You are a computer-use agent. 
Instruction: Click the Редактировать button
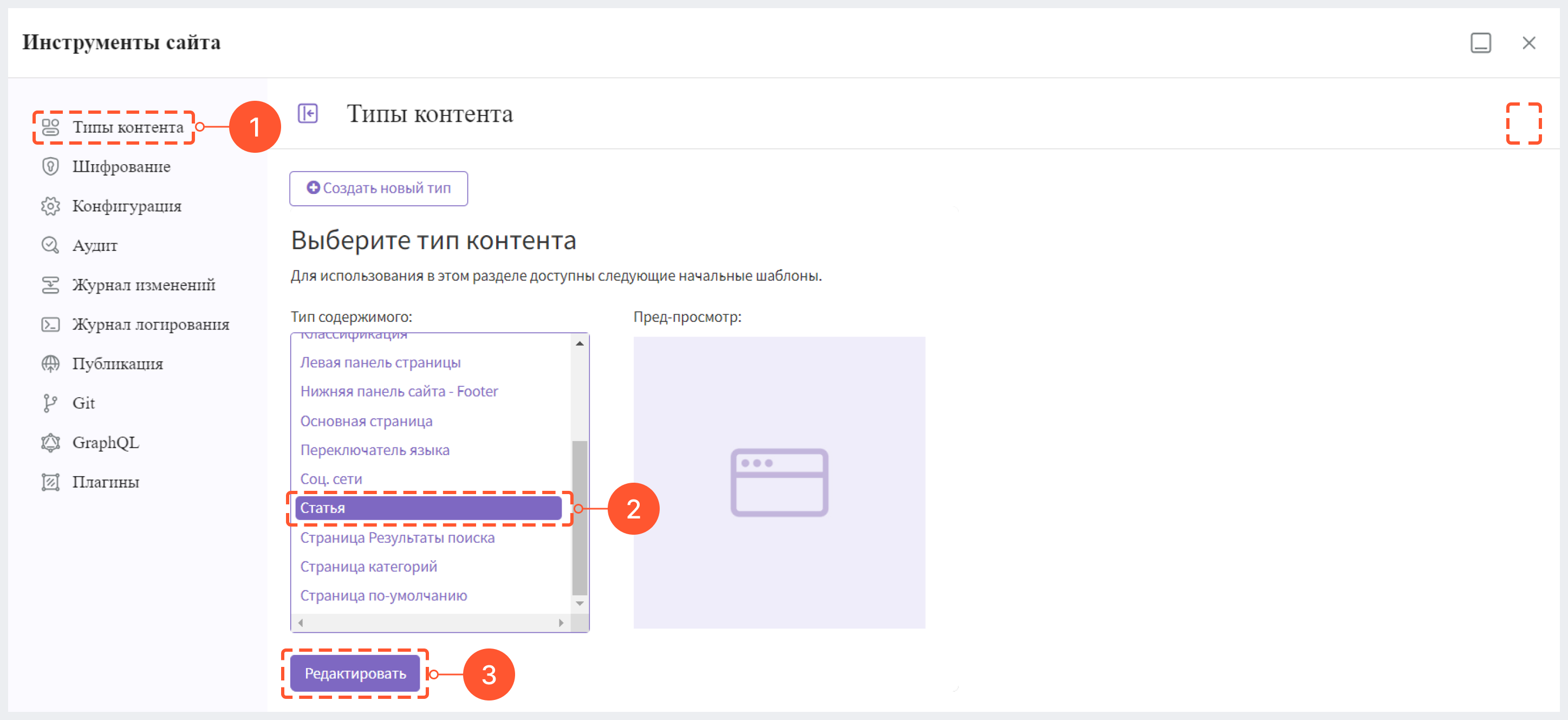[355, 673]
